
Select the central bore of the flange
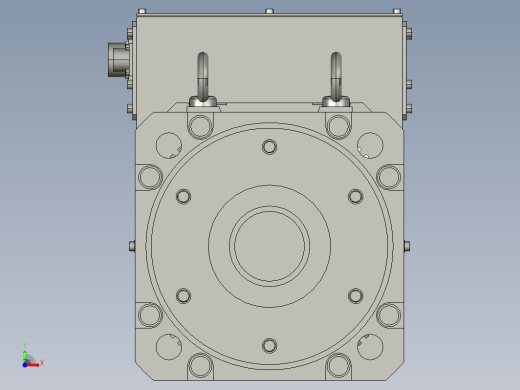click(269, 246)
